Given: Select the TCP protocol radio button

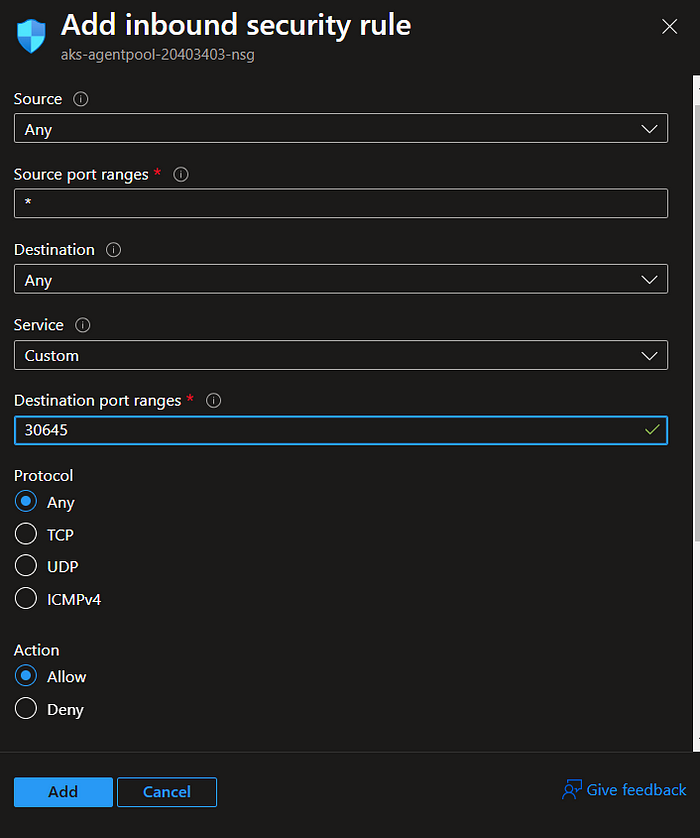Looking at the screenshot, I should click(26, 534).
